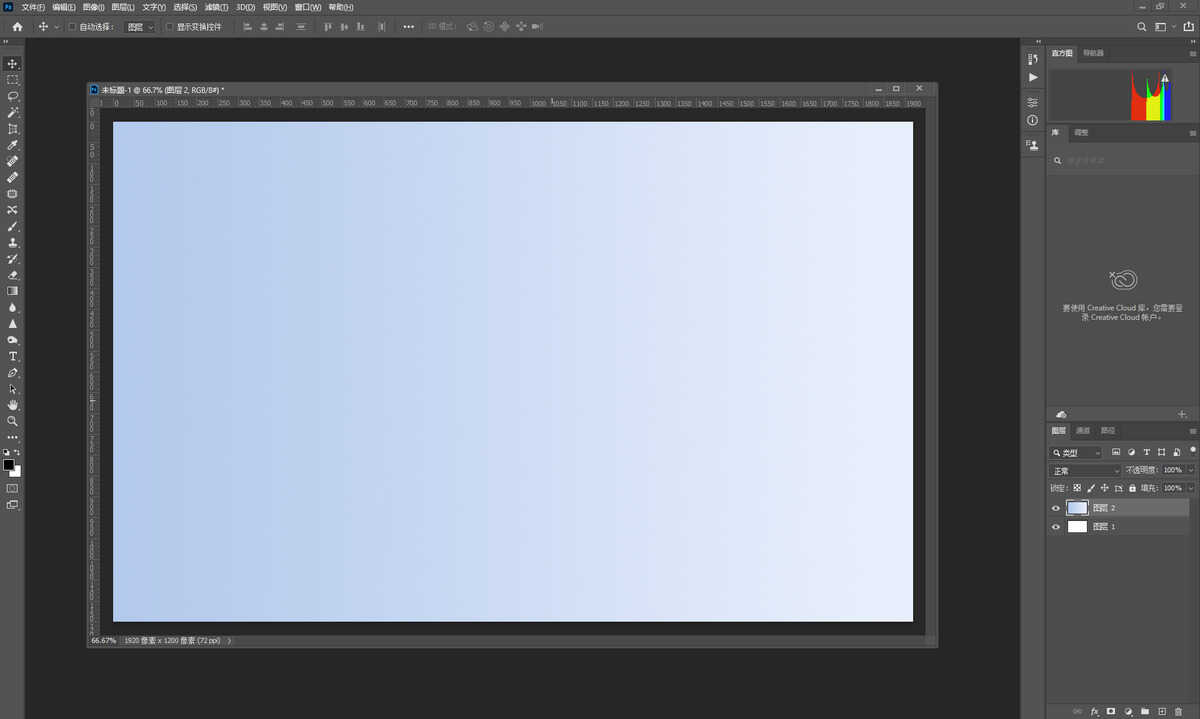
Task: Open the Edit Toolbar three-dots icon
Action: click(13, 437)
